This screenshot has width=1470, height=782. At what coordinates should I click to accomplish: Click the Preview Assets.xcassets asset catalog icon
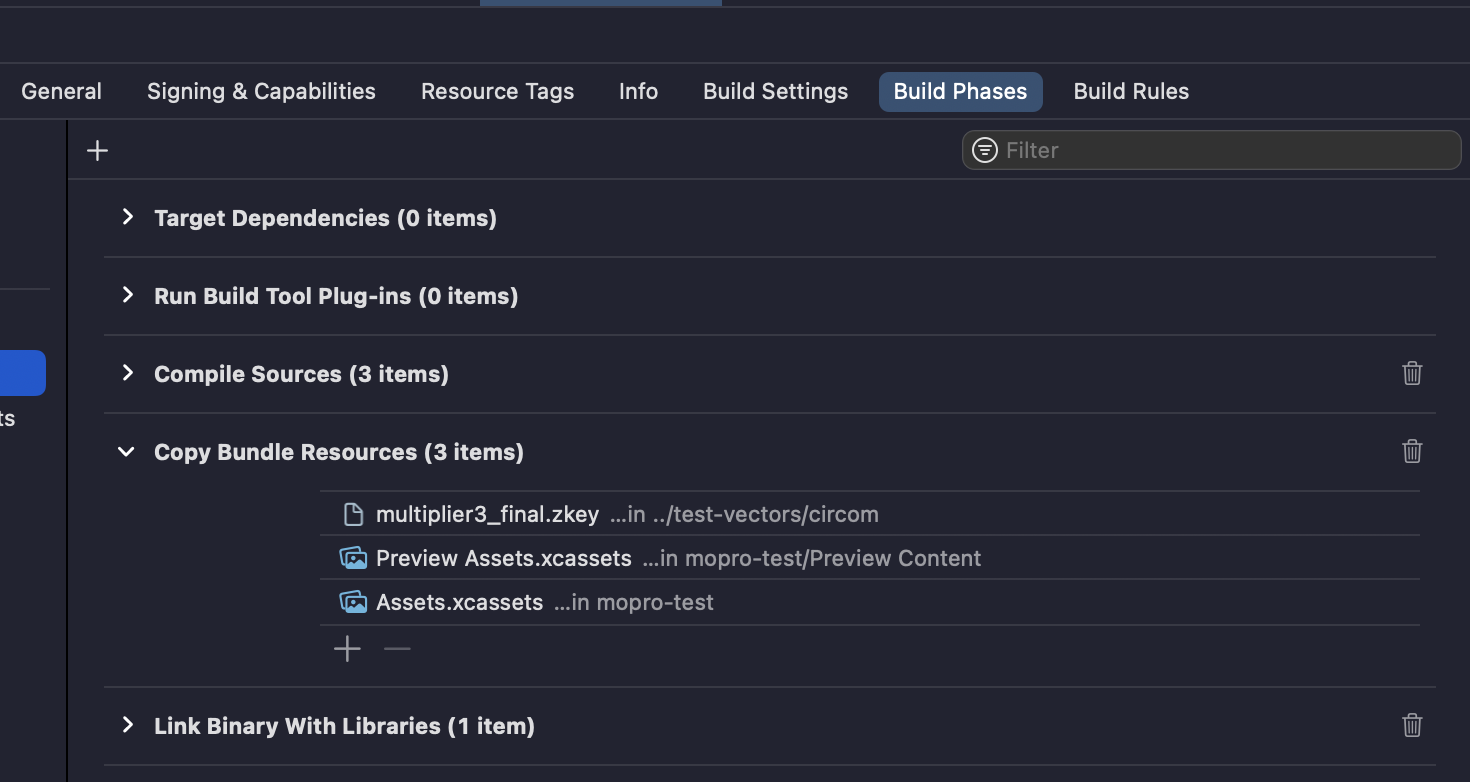tap(353, 557)
